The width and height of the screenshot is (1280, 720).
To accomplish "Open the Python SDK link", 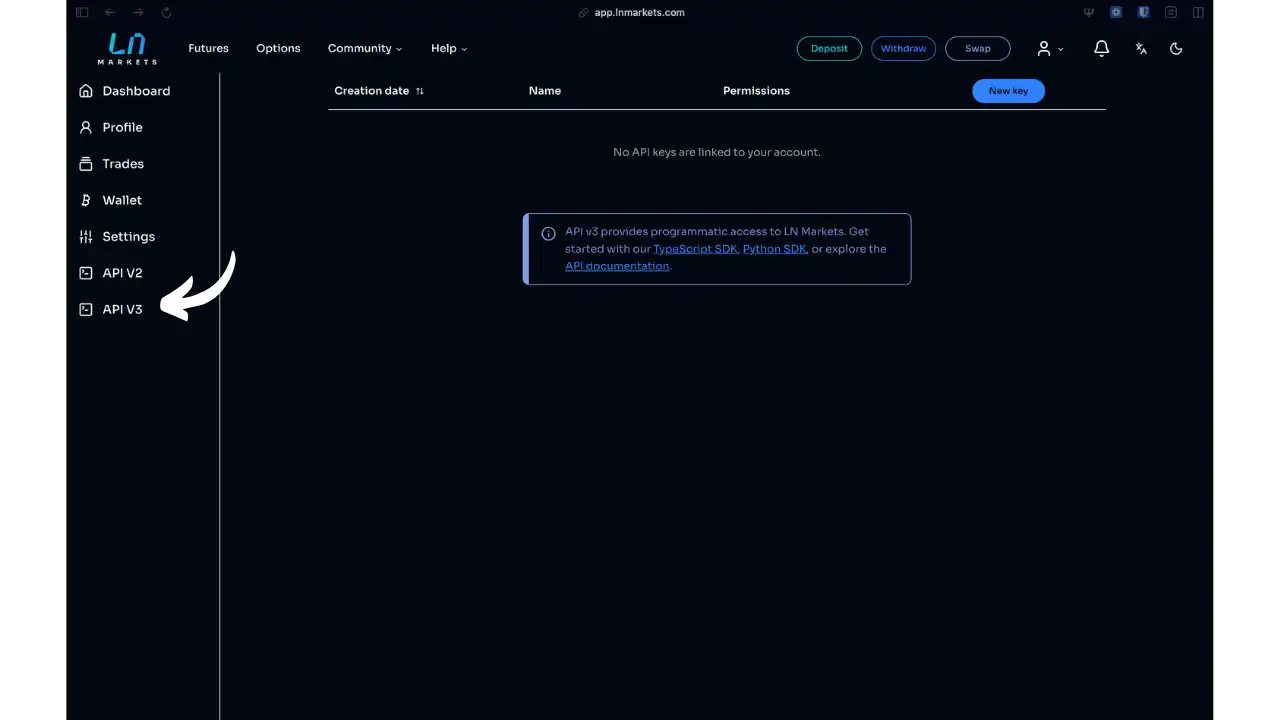I will tap(773, 248).
